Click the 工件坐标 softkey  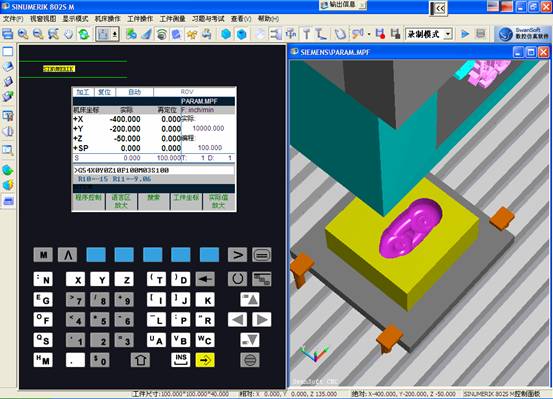[x=186, y=201]
